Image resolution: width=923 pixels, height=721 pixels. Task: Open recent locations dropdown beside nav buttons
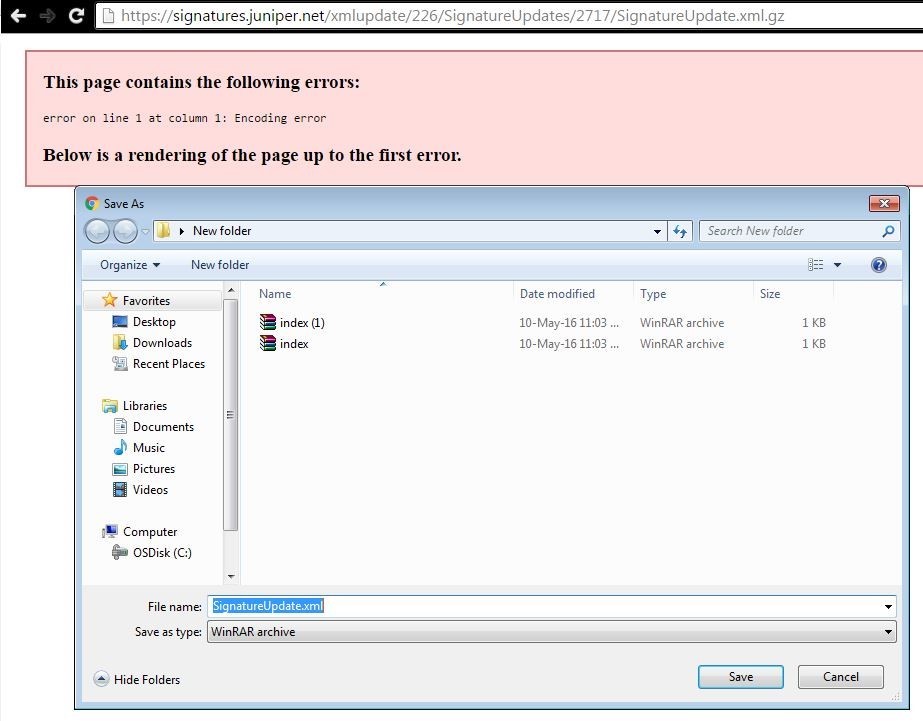click(x=145, y=231)
